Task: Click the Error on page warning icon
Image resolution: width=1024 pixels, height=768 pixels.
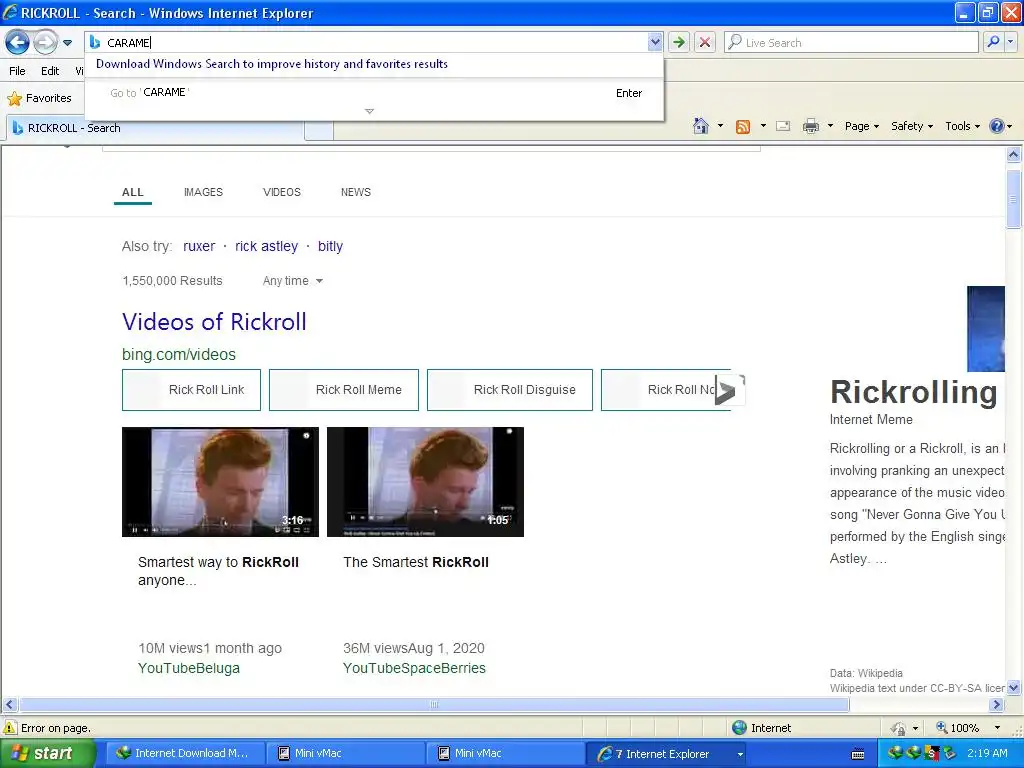Action: pos(10,728)
